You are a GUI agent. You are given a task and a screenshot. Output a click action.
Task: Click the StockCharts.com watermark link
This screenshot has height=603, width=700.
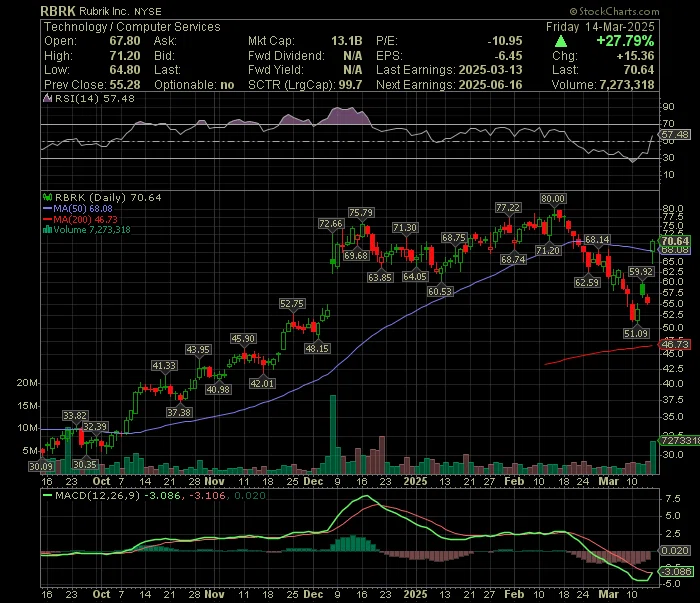click(614, 12)
